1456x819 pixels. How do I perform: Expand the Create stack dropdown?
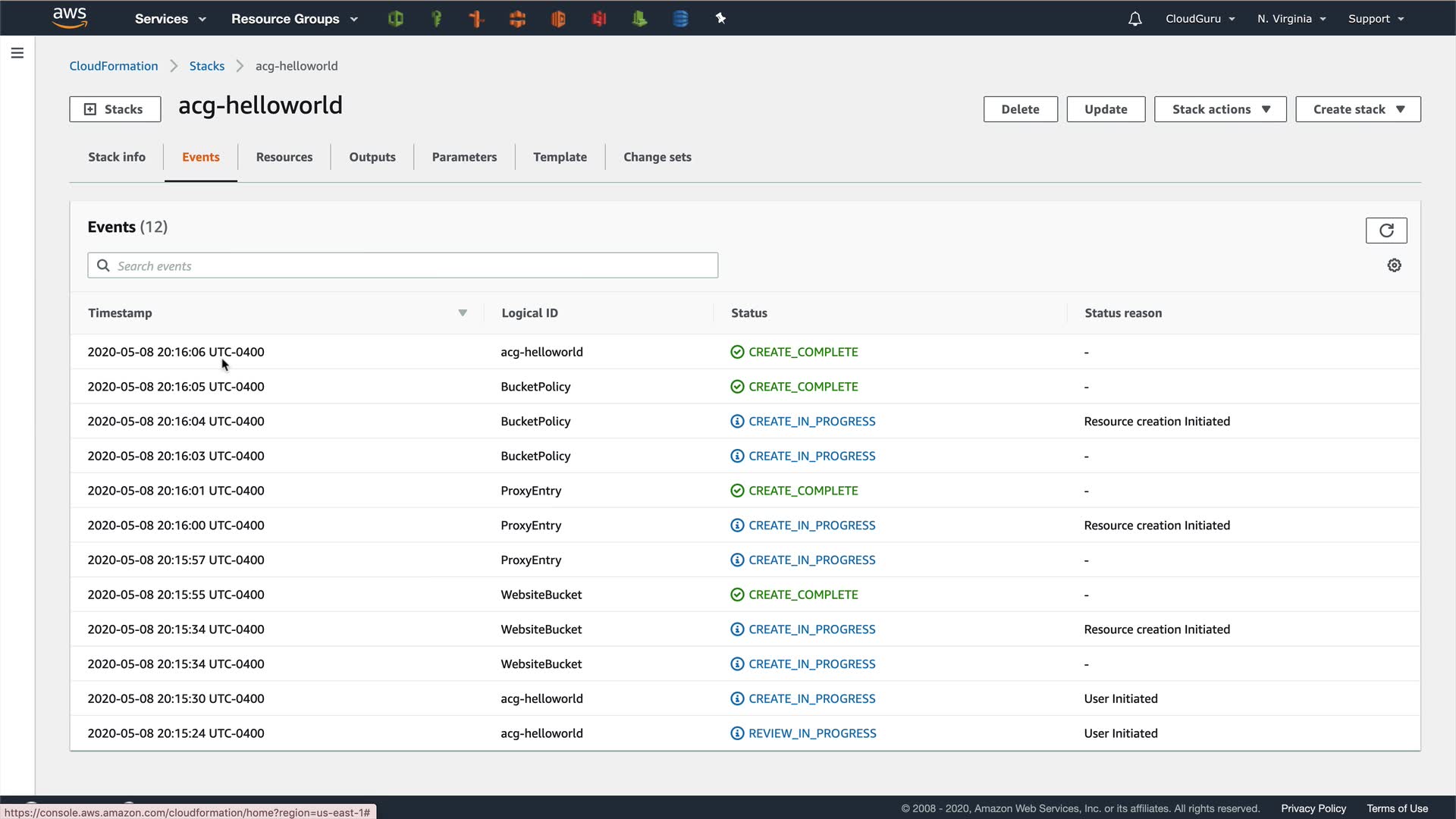coord(1357,109)
